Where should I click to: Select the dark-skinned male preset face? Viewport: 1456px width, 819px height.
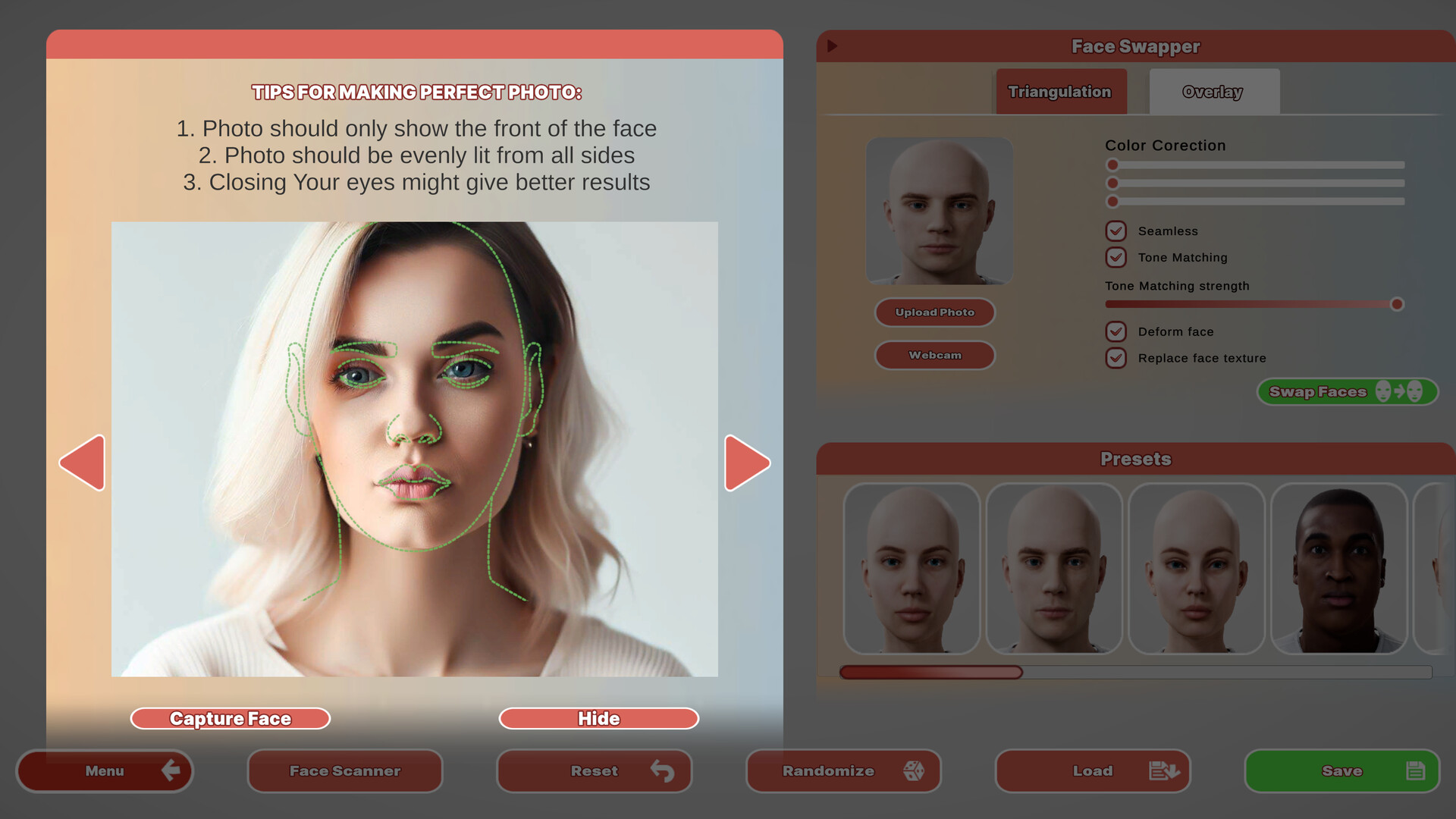[1339, 569]
